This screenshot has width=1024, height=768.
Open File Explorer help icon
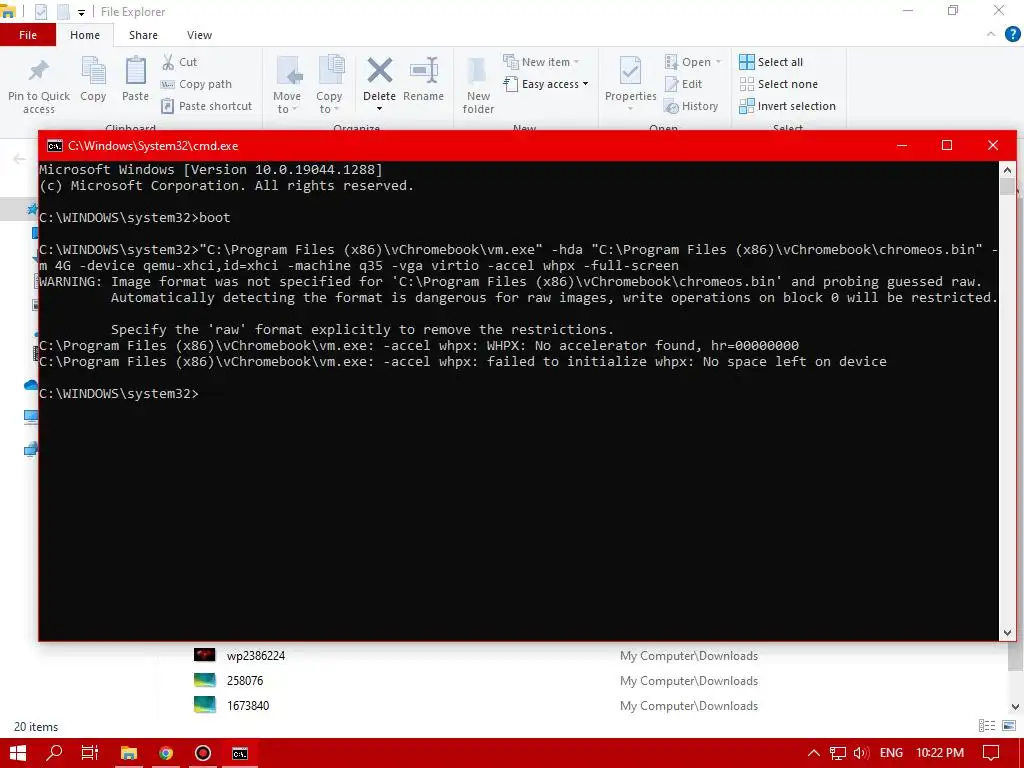(x=1012, y=35)
